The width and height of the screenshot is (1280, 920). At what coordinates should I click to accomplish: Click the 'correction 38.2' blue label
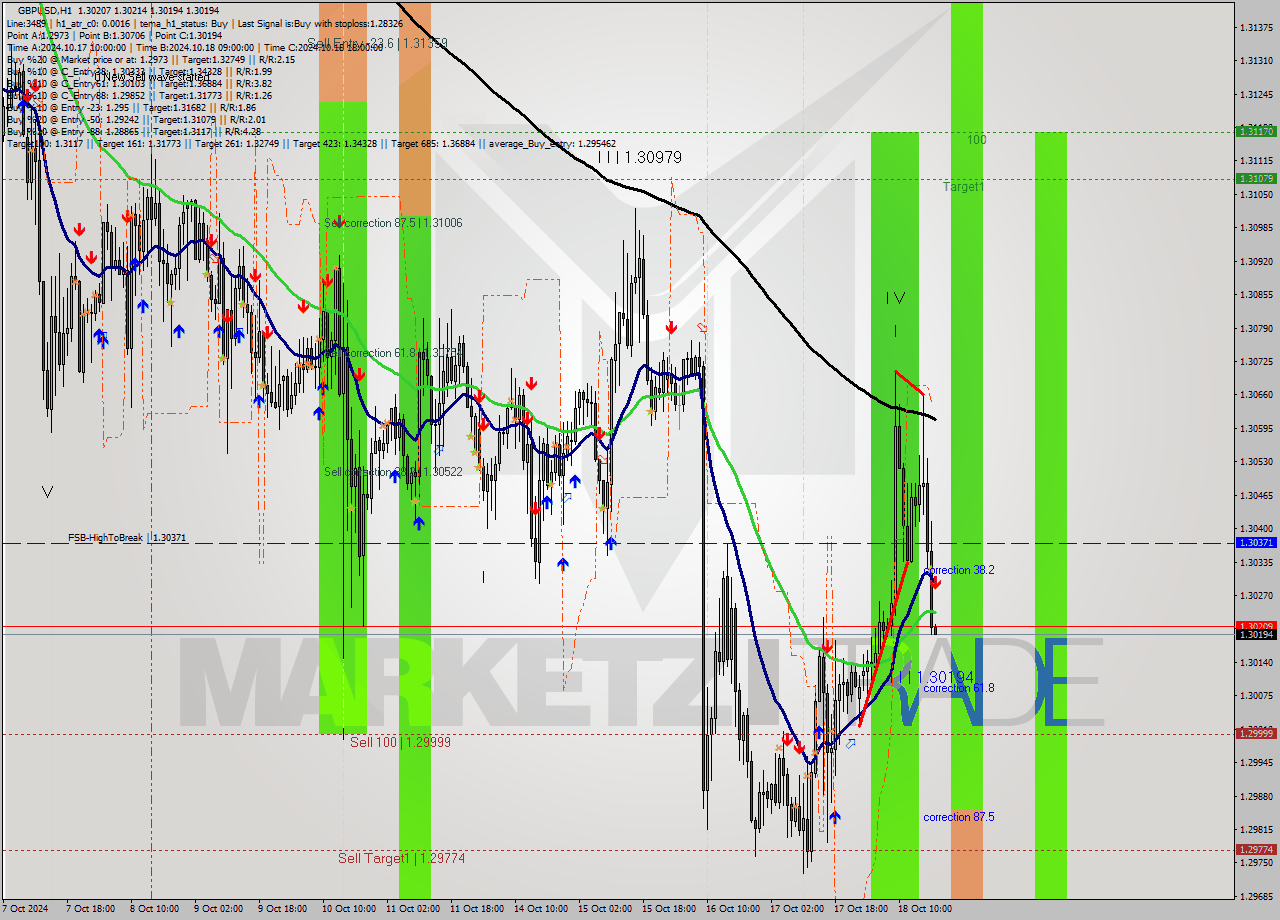[x=959, y=570]
